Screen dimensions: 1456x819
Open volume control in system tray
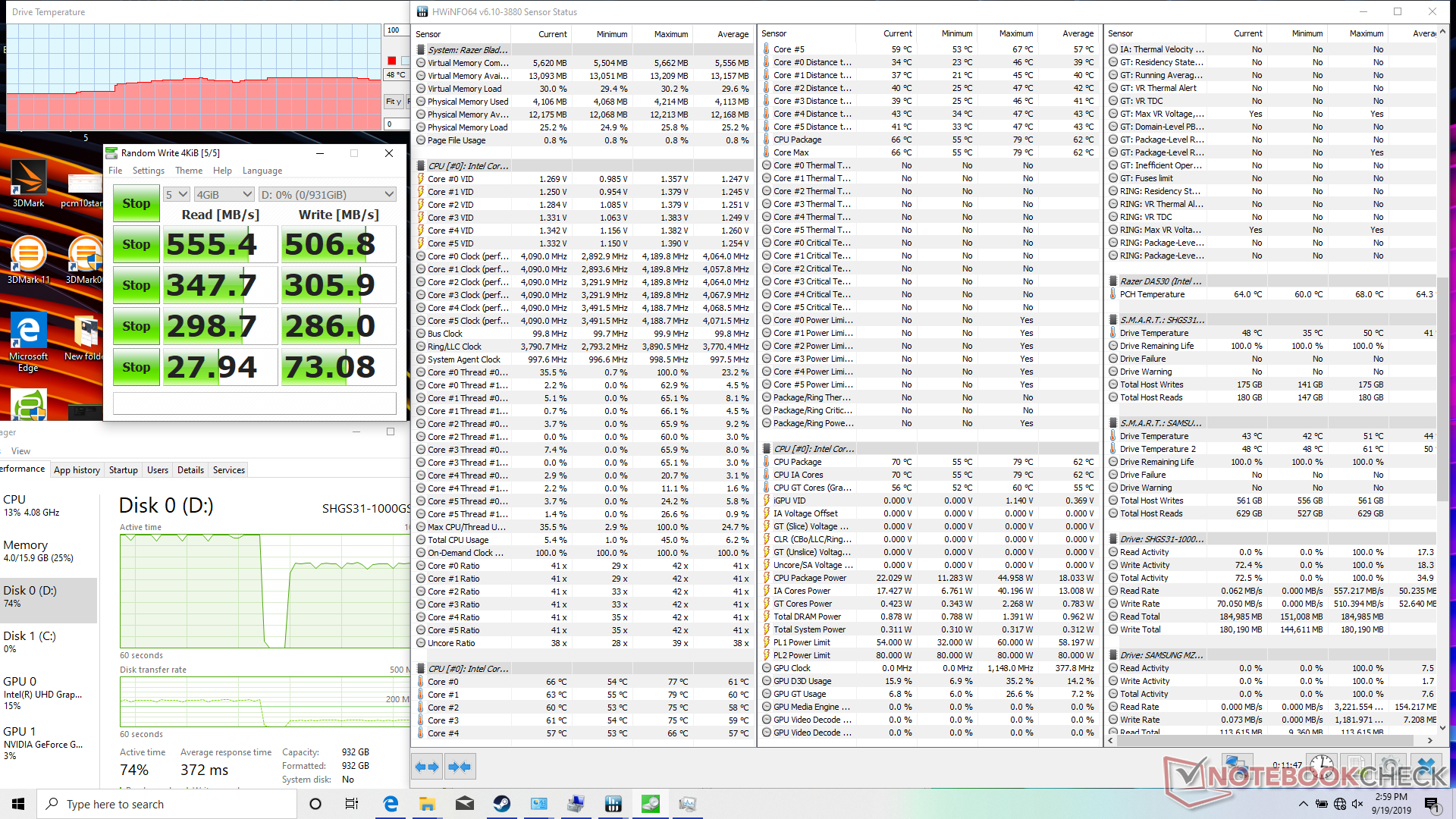pos(1357,804)
